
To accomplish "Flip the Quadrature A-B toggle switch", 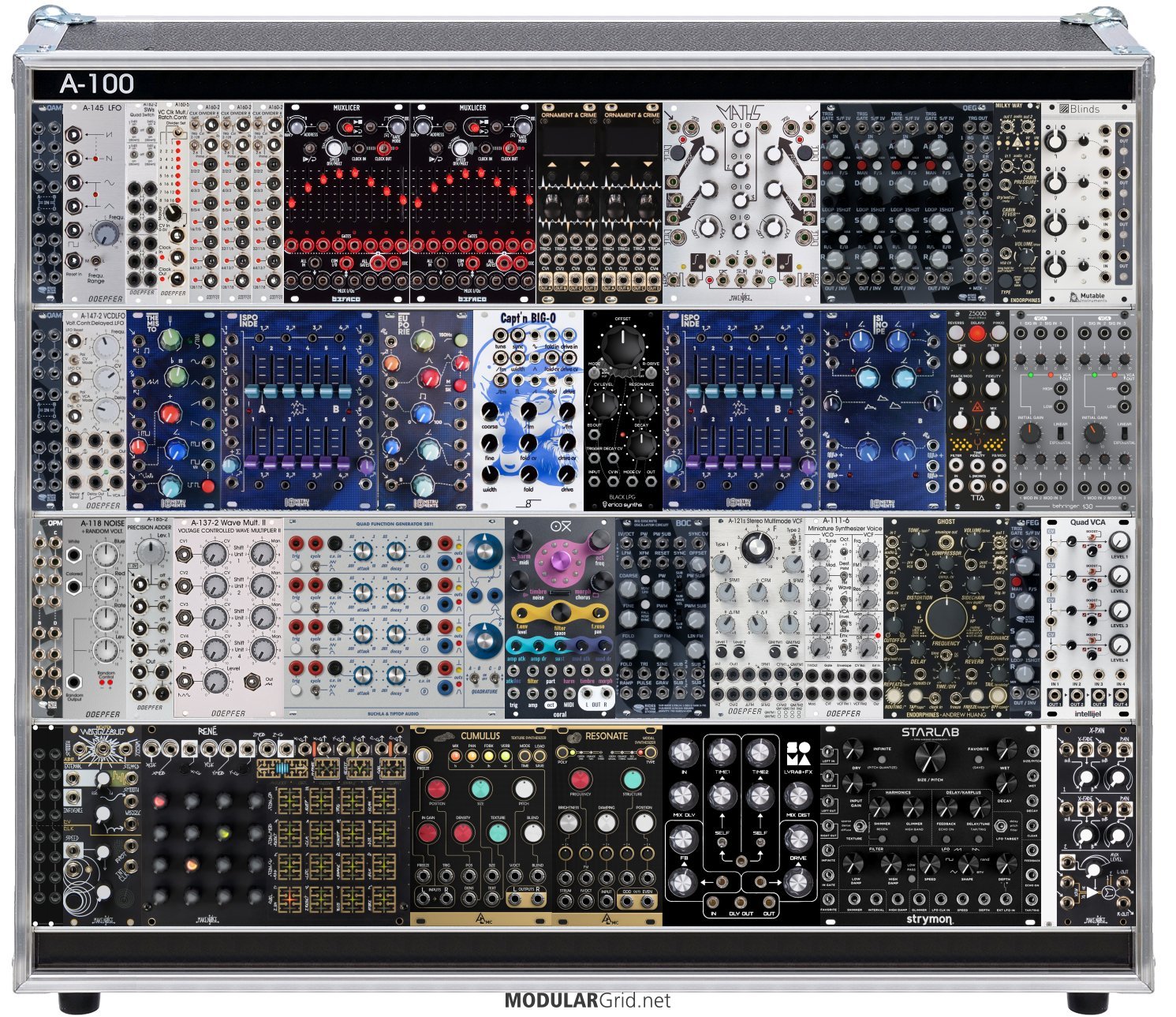I will tap(476, 678).
